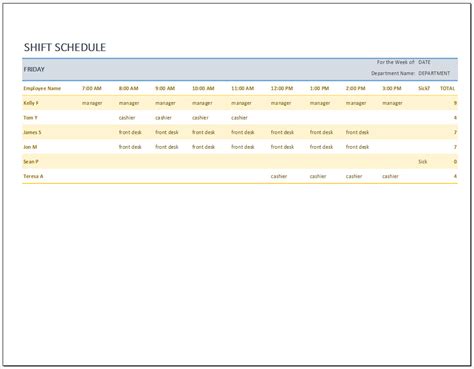Click employee name James S

[x=32, y=132]
